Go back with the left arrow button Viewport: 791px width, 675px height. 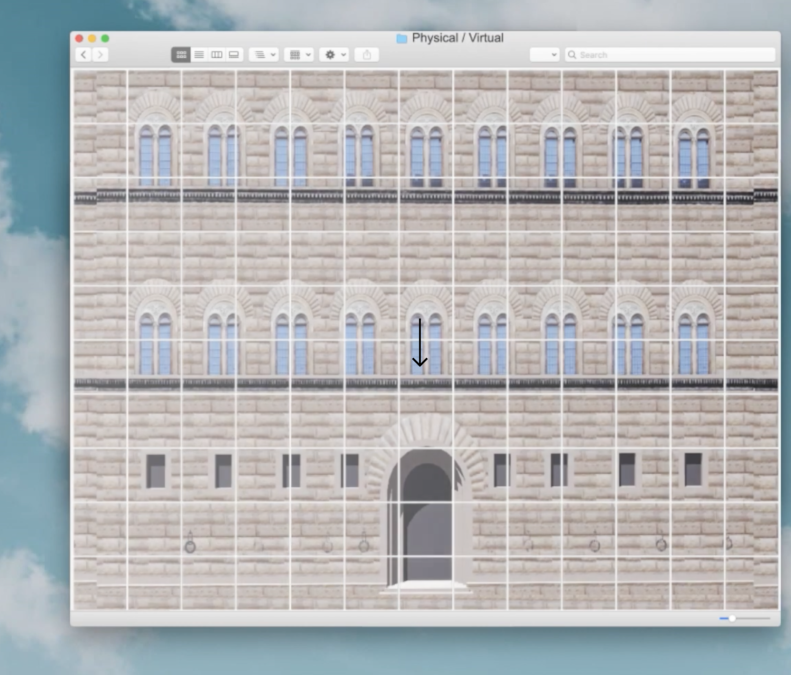pos(84,54)
